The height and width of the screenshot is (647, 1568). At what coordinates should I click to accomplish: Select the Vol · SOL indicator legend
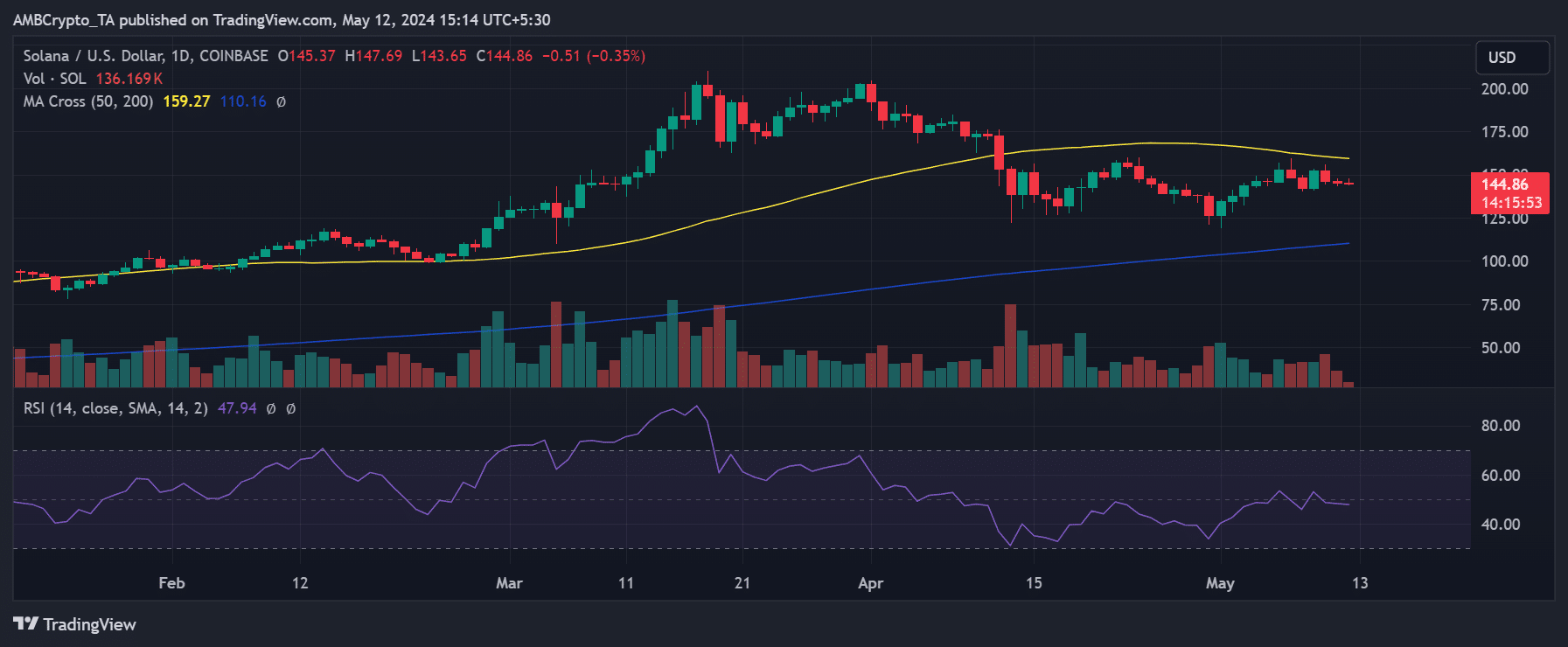(x=54, y=79)
